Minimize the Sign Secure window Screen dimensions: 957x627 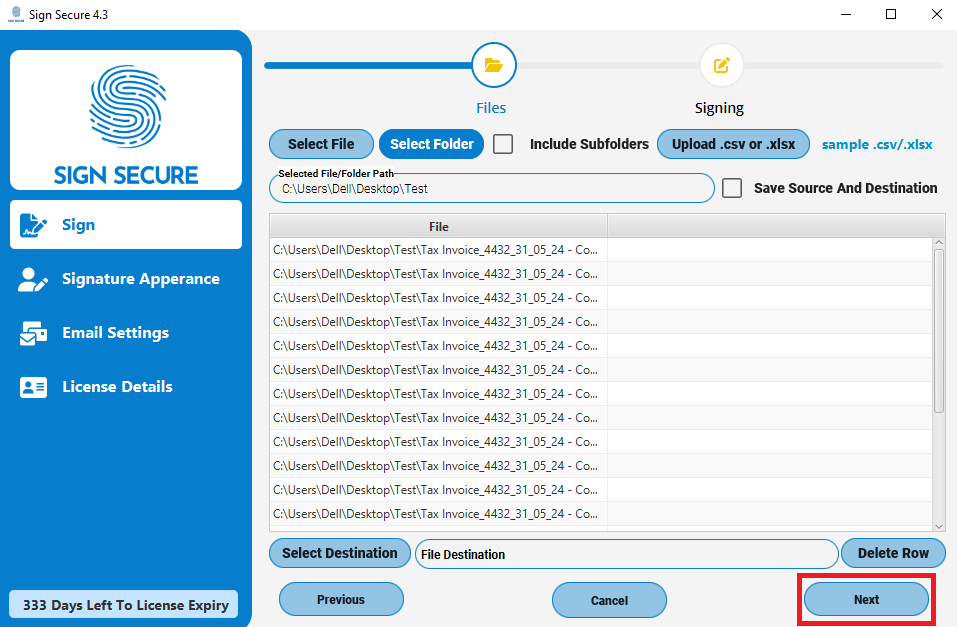point(846,14)
